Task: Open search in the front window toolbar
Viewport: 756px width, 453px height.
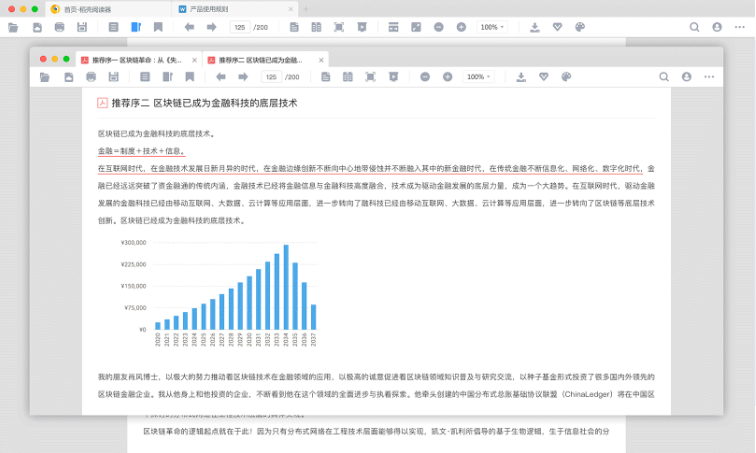Action: 664,77
